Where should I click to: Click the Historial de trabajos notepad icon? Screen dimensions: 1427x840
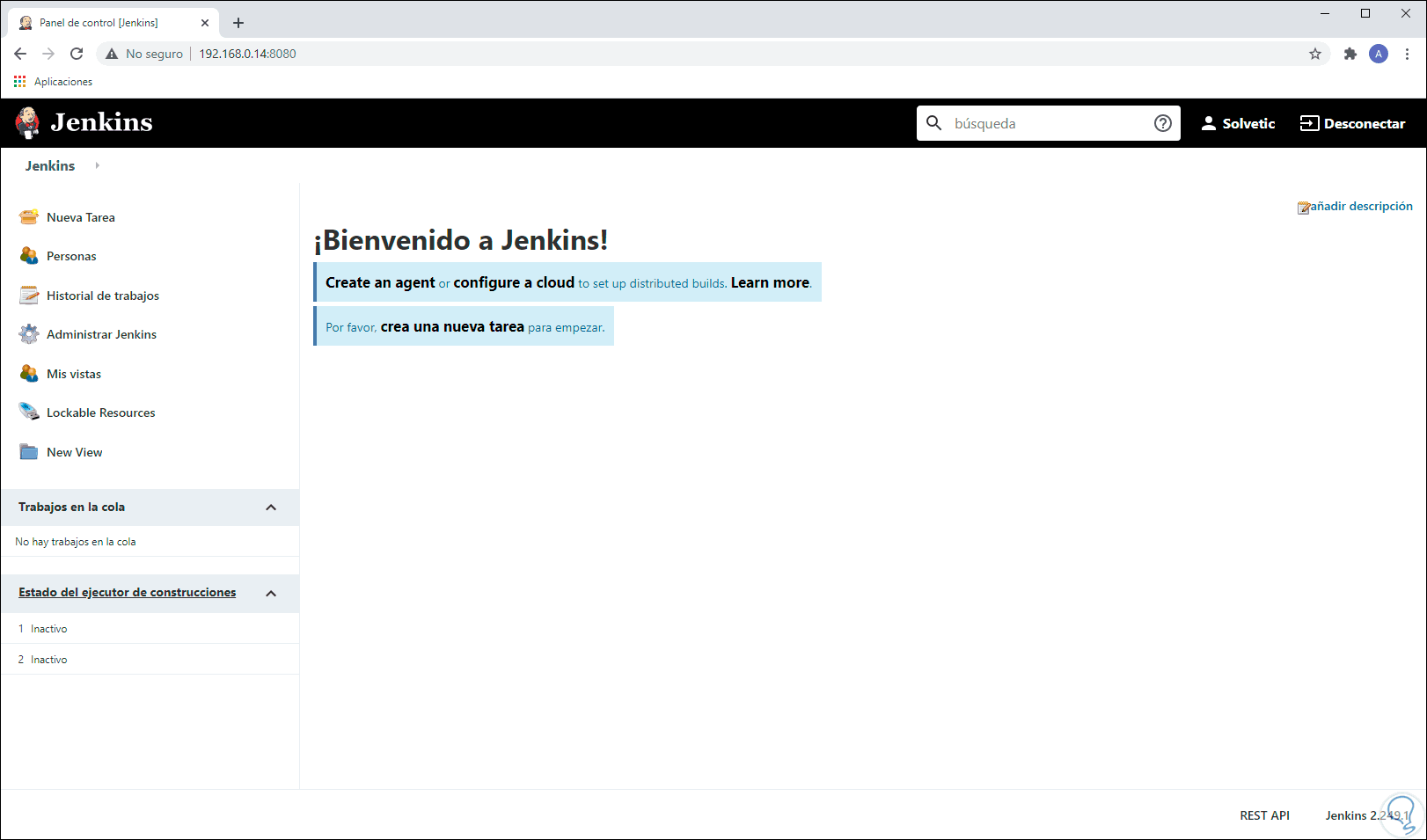tap(29, 296)
